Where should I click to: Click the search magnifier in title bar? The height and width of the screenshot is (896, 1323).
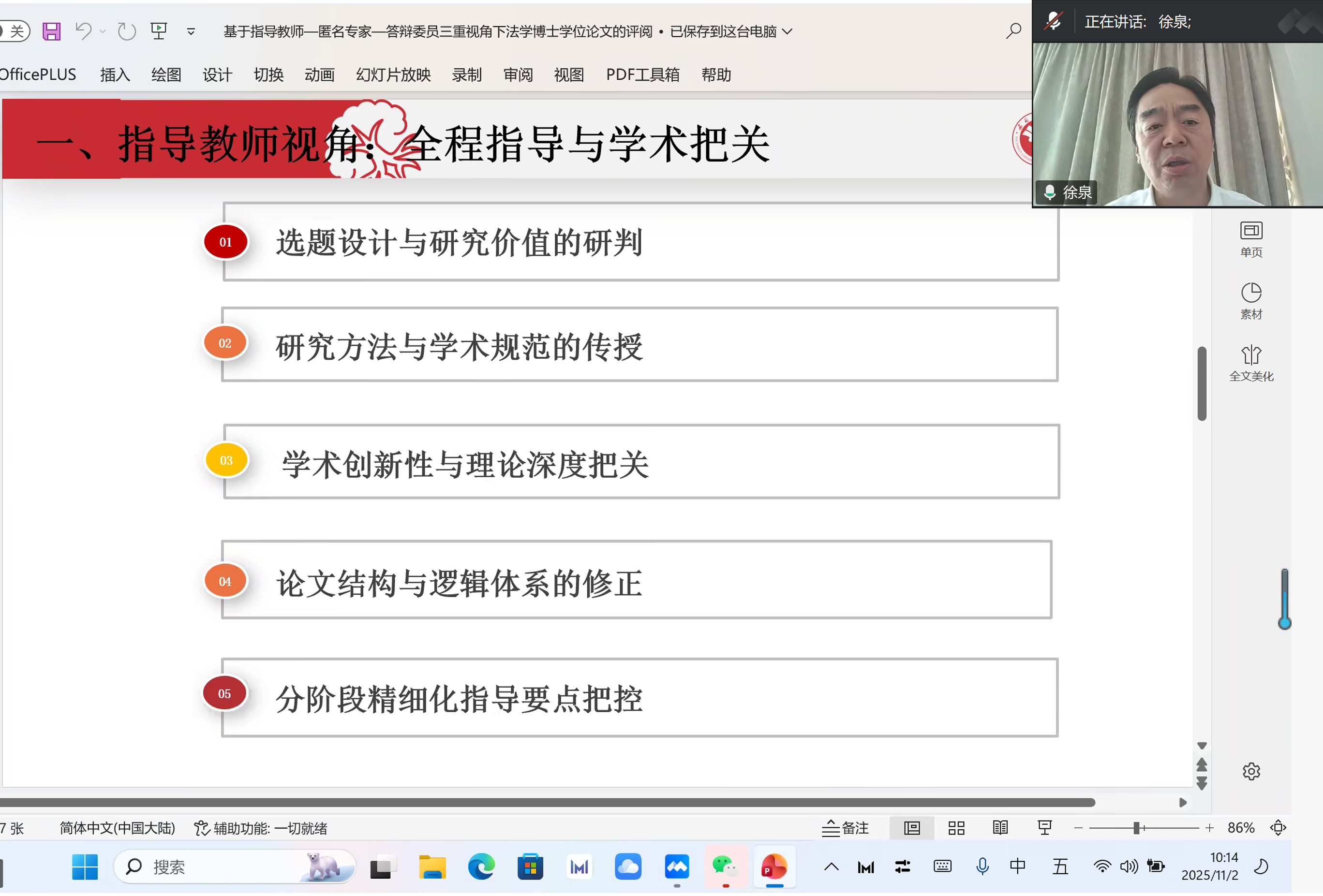1013,31
